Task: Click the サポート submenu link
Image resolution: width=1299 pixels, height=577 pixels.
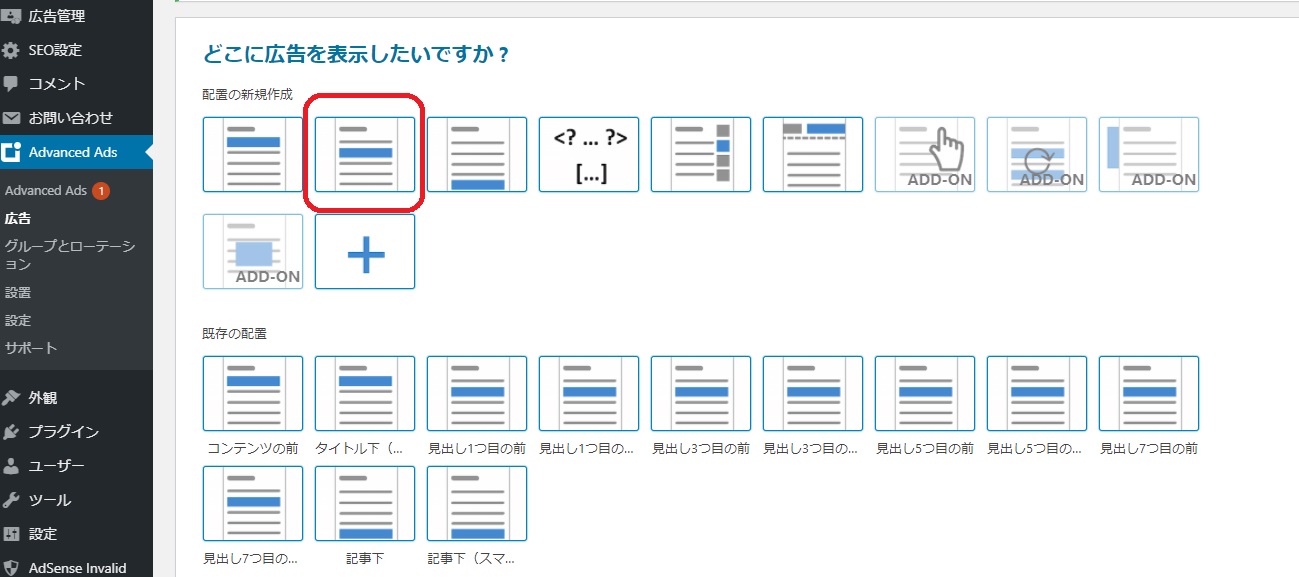Action: click(x=31, y=348)
